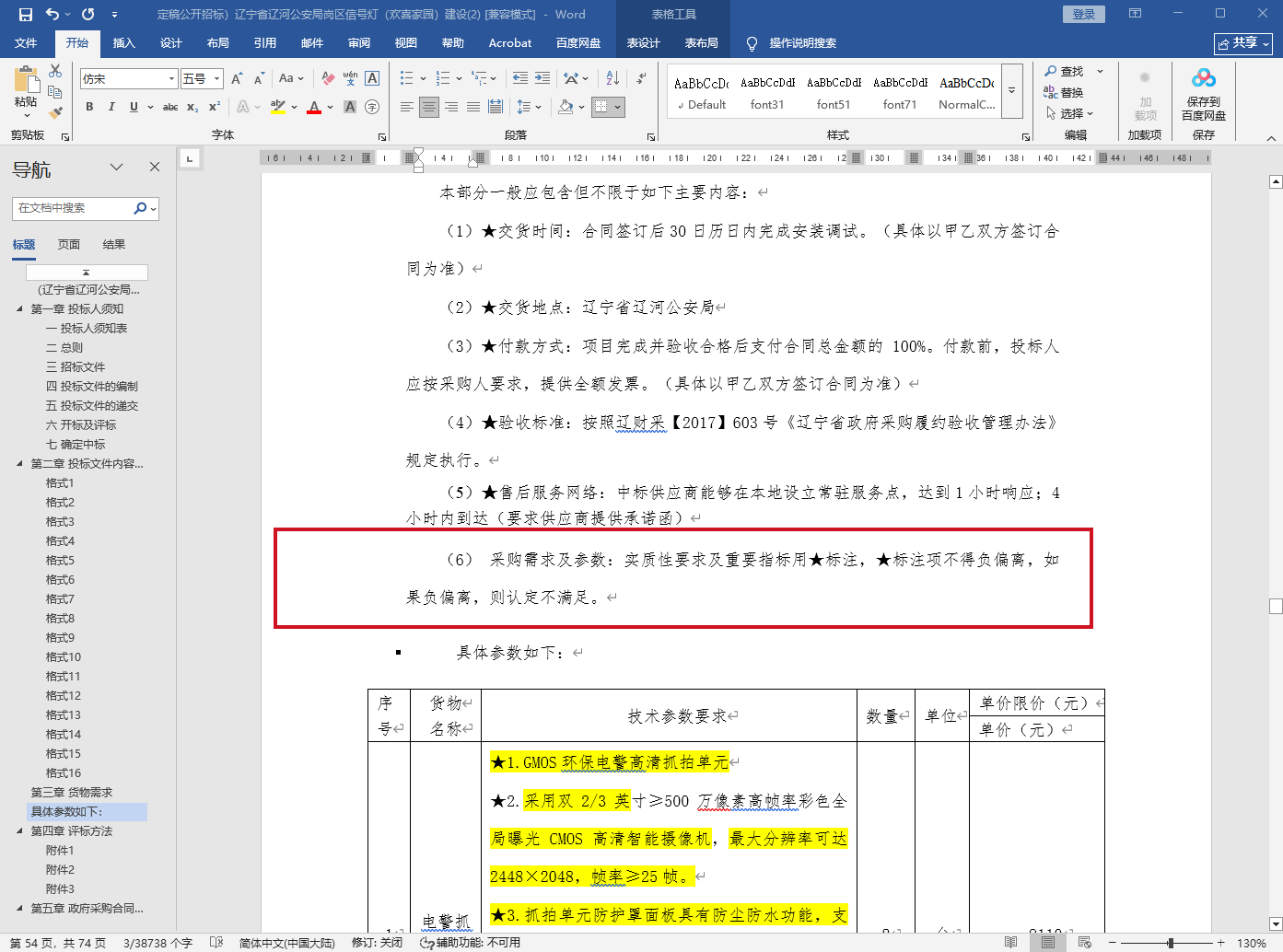Viewport: 1283px width, 952px height.
Task: Apply subscript formatting
Action: tap(192, 107)
